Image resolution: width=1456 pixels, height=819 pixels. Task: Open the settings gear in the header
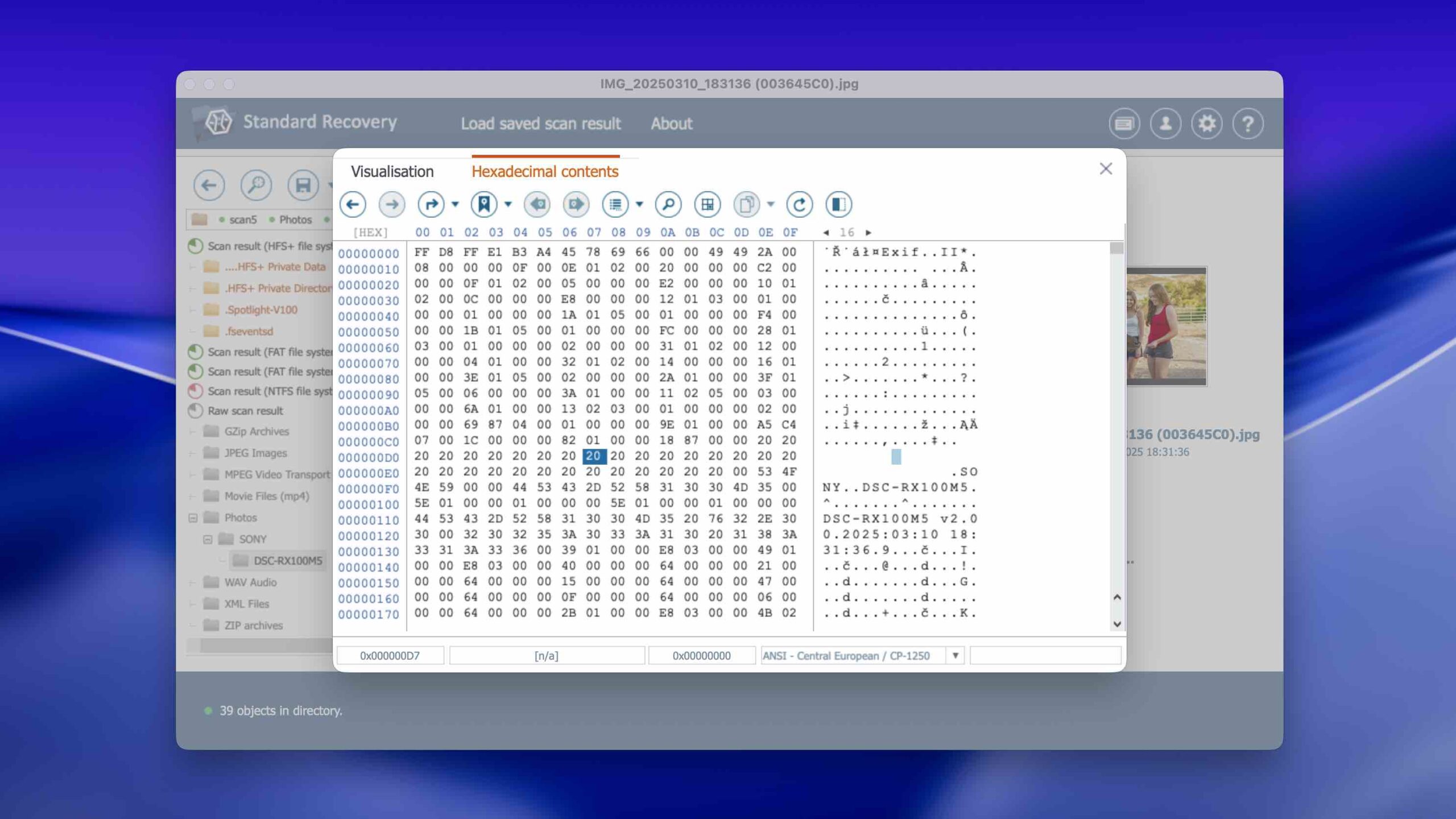1206,123
